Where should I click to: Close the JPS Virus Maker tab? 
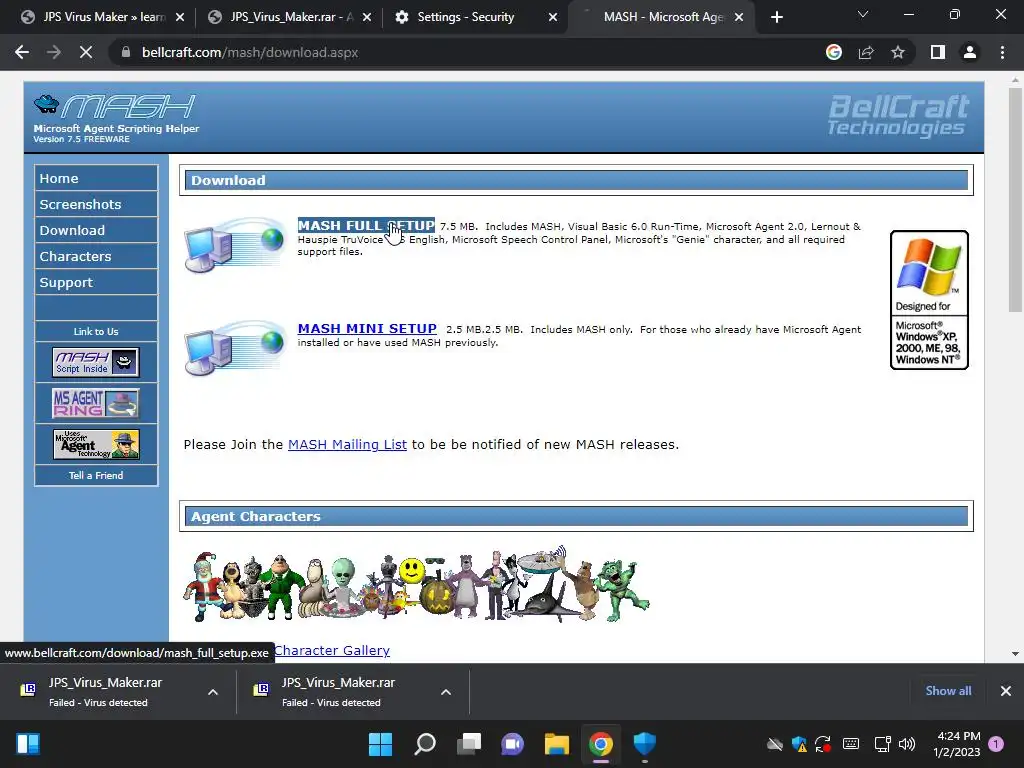click(180, 17)
